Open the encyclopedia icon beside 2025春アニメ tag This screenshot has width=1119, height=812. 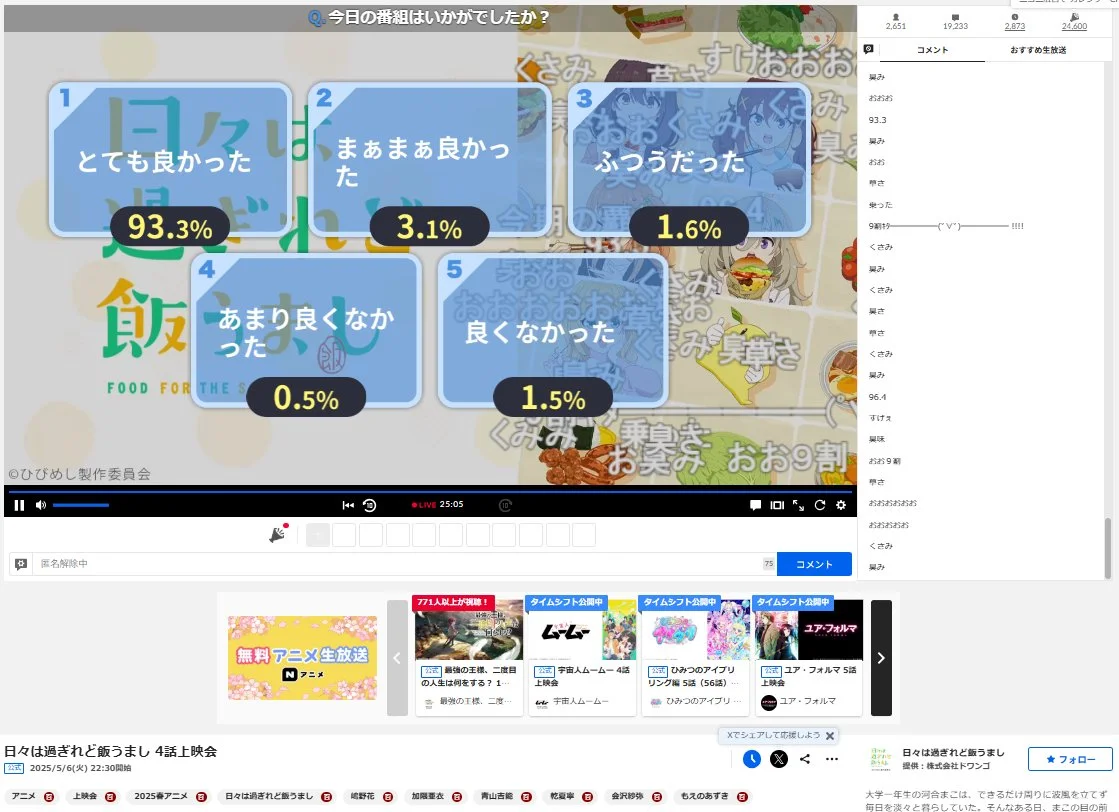tap(201, 796)
